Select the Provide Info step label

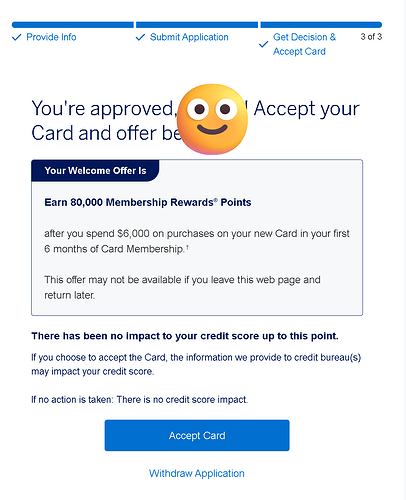coord(51,37)
